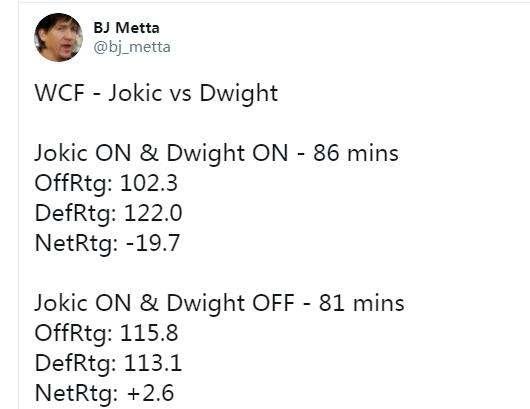Click the 'Jokic ON & Dwight ON' text
Screen dimensions: 530x409
click(161, 153)
